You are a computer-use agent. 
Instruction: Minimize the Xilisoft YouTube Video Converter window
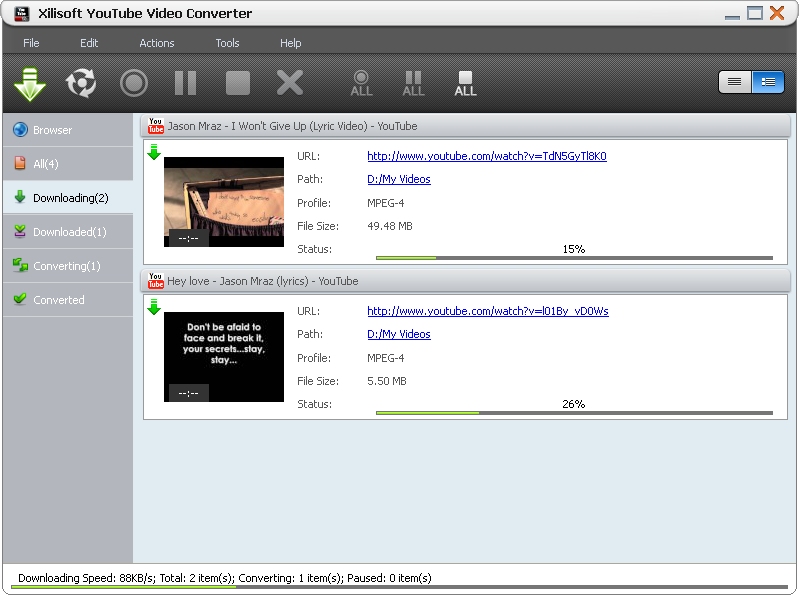(x=732, y=17)
